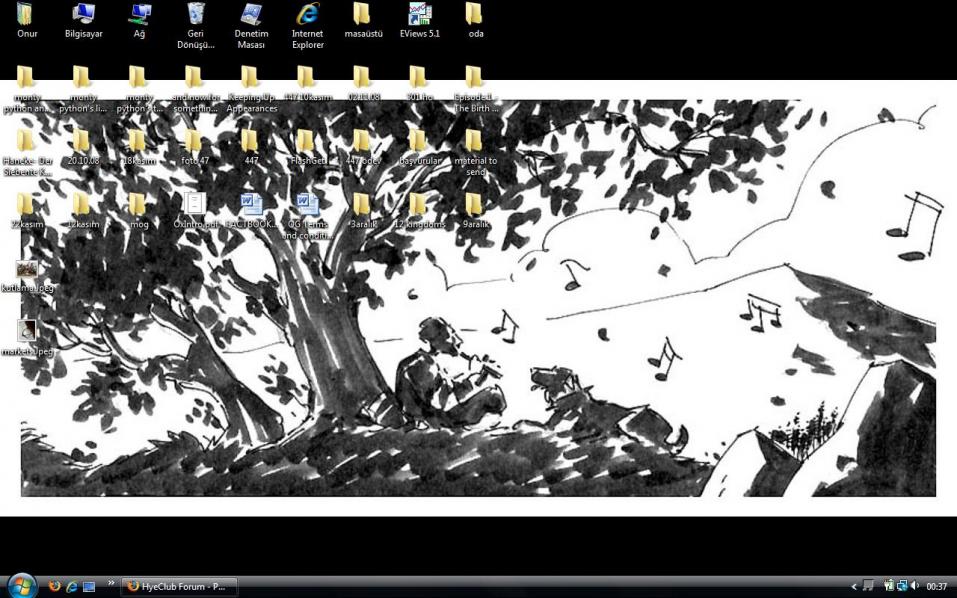Screen dimensions: 957x598
Task: Select the 12 kingdoms folder
Action: (419, 207)
